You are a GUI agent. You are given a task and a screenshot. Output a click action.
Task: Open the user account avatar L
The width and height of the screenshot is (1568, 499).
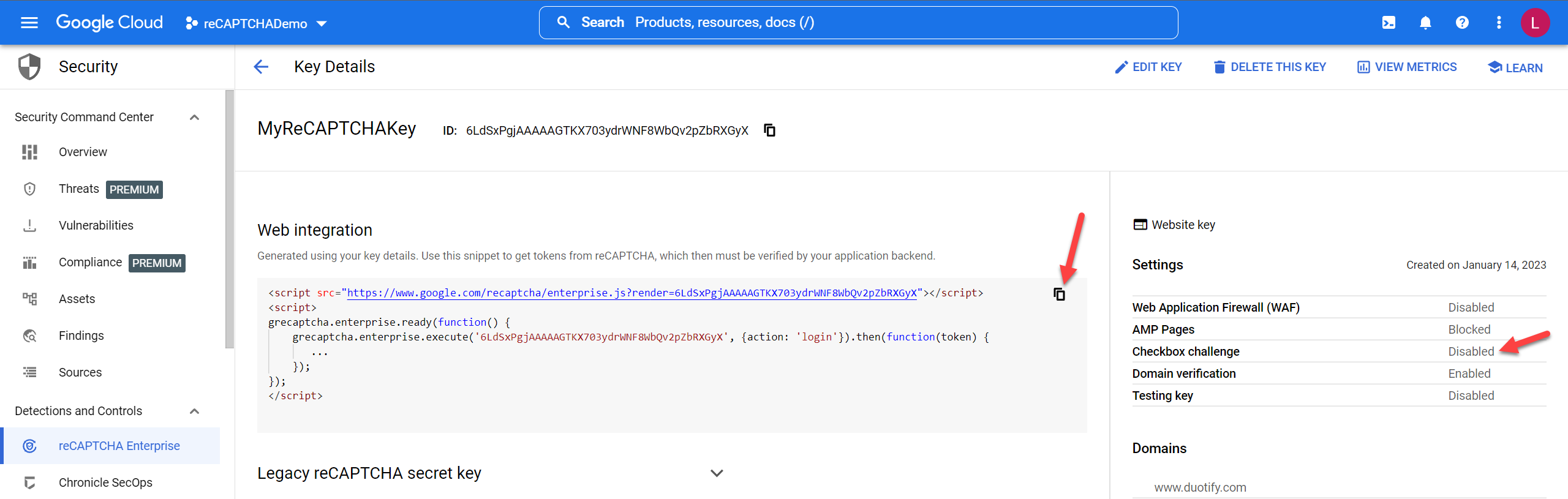coord(1535,23)
